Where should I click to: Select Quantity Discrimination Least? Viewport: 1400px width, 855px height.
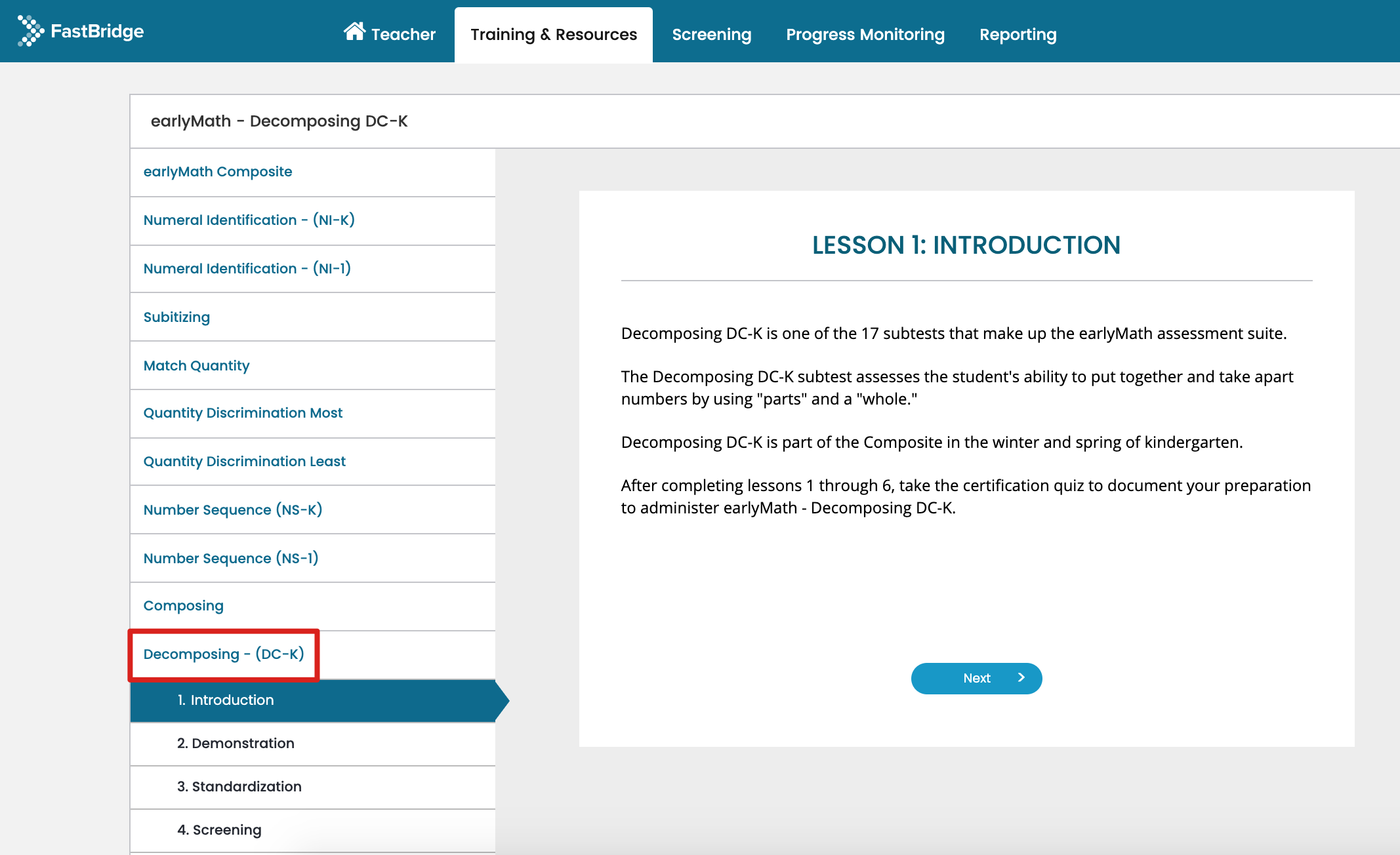pyautogui.click(x=312, y=462)
